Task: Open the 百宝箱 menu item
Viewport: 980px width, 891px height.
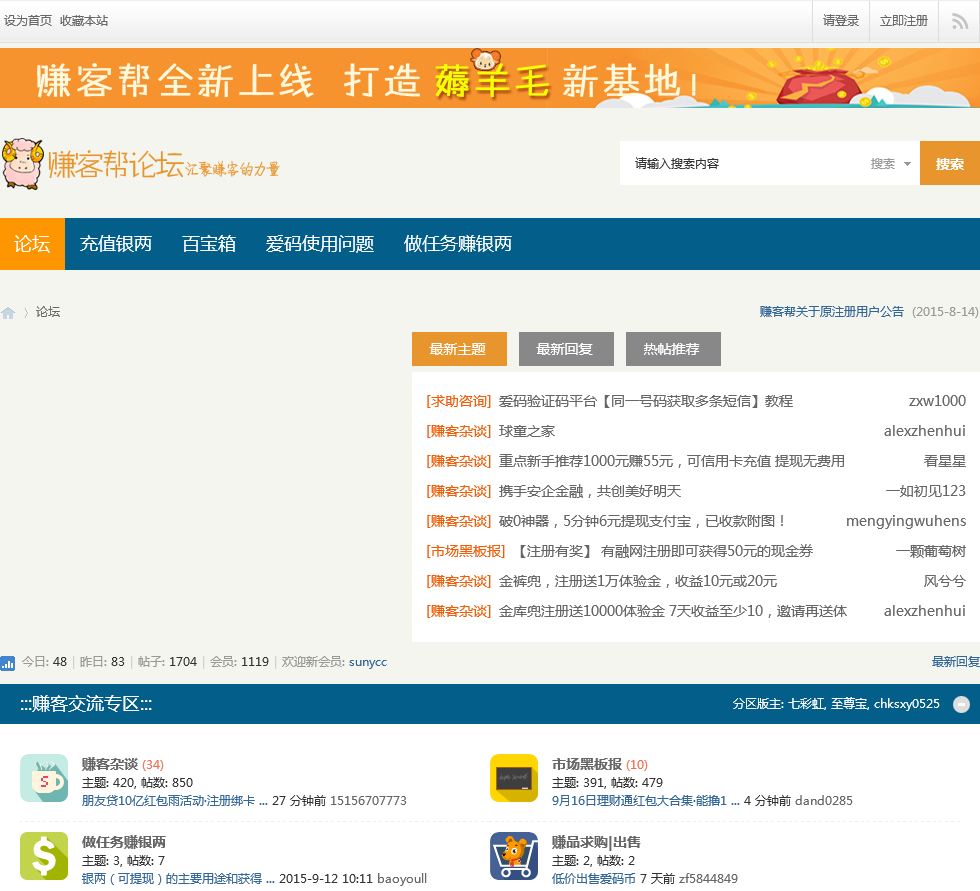Action: (x=209, y=244)
